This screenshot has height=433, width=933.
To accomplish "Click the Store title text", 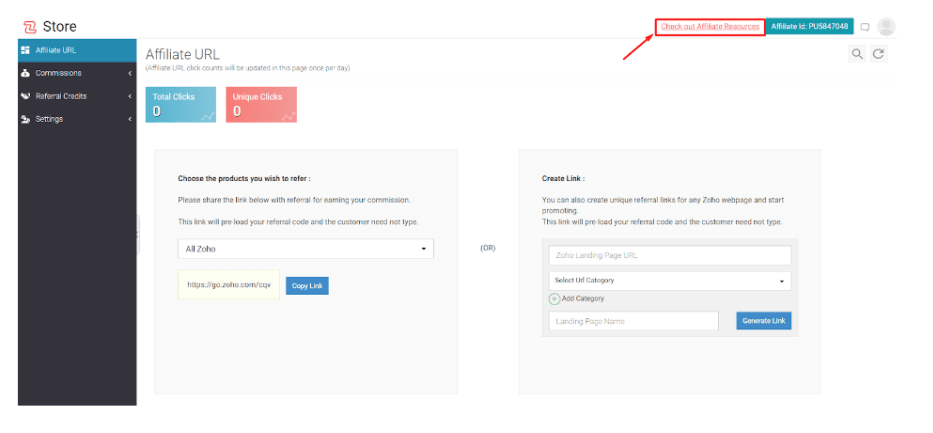I will tap(60, 27).
